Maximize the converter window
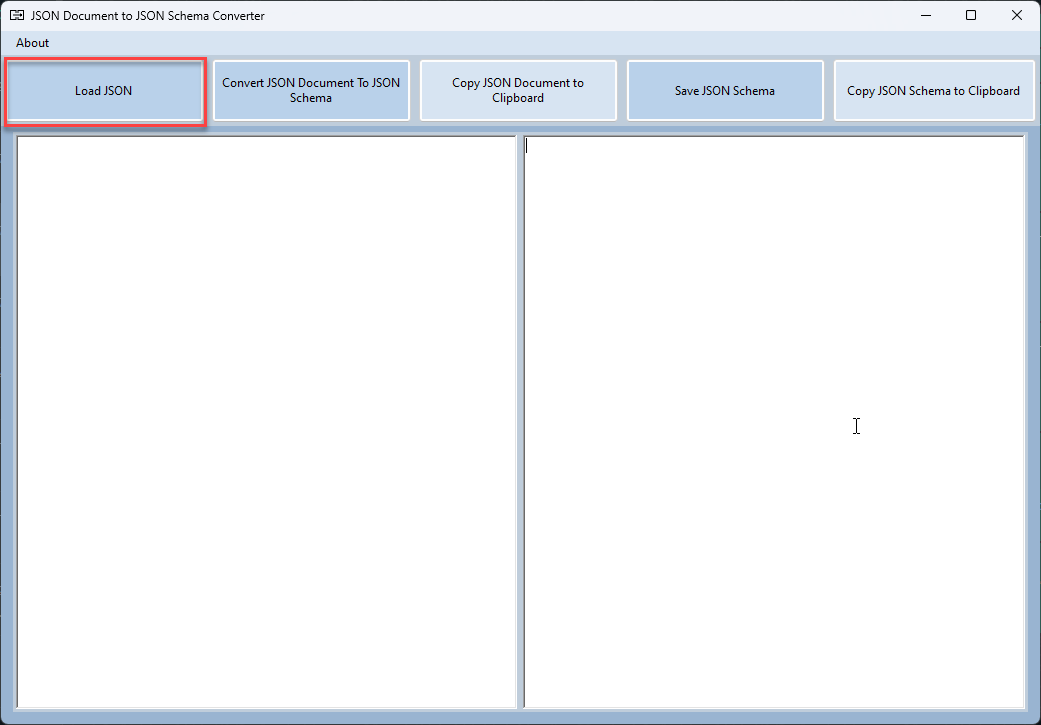Viewport: 1041px width, 725px height. pyautogui.click(x=970, y=16)
